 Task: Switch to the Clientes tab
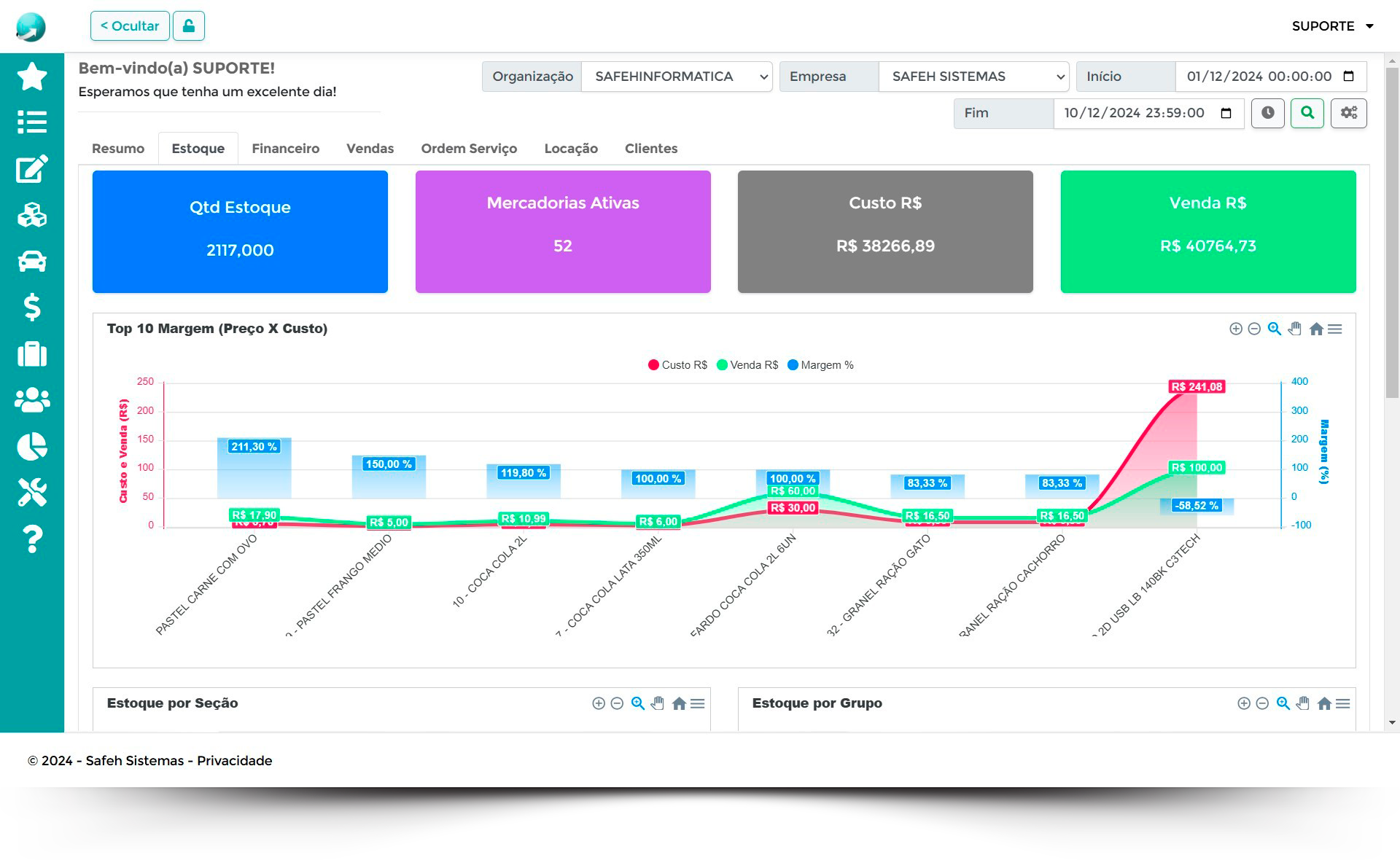coord(651,149)
